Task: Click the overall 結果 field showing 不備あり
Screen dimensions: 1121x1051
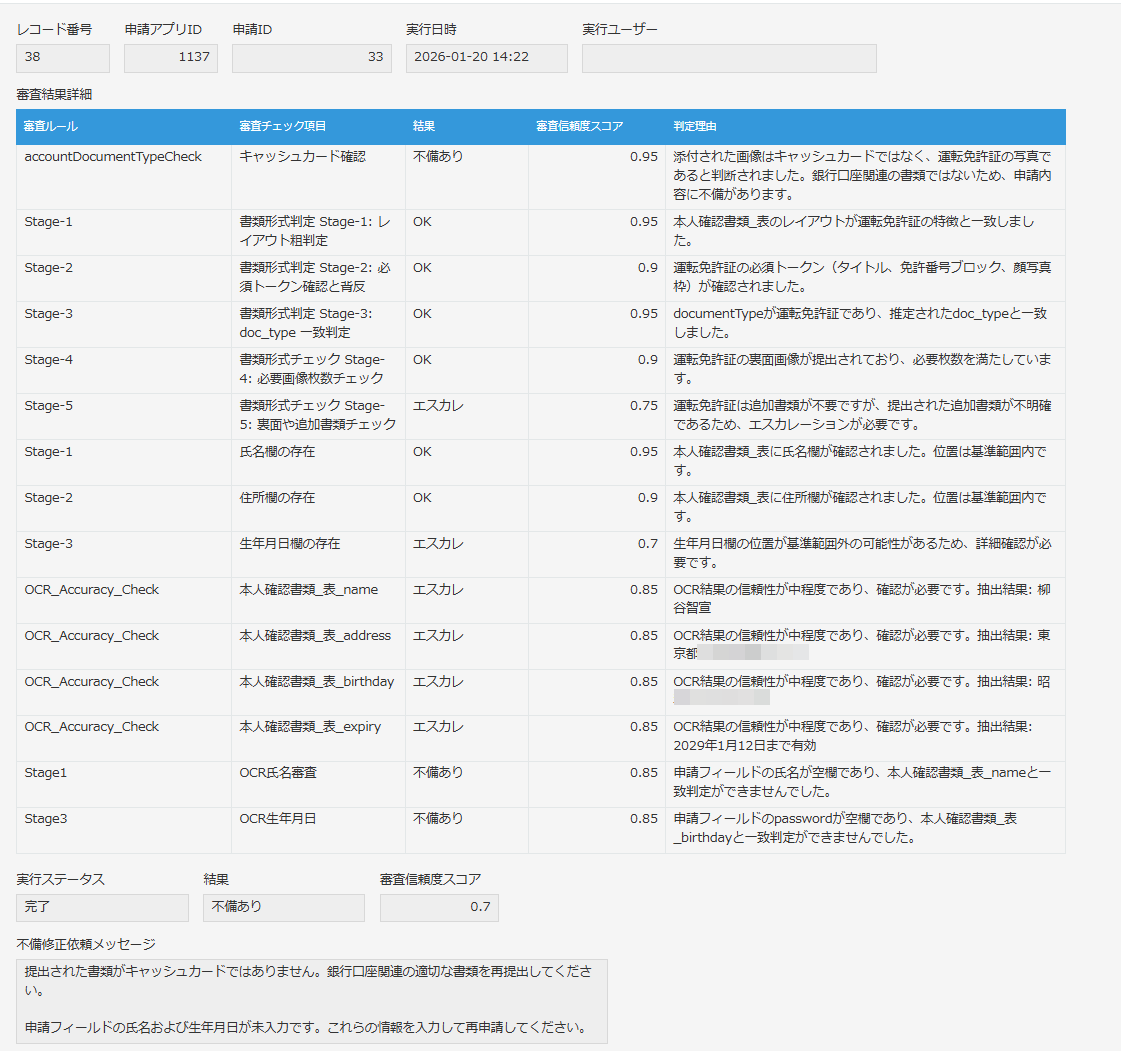Action: [x=284, y=907]
